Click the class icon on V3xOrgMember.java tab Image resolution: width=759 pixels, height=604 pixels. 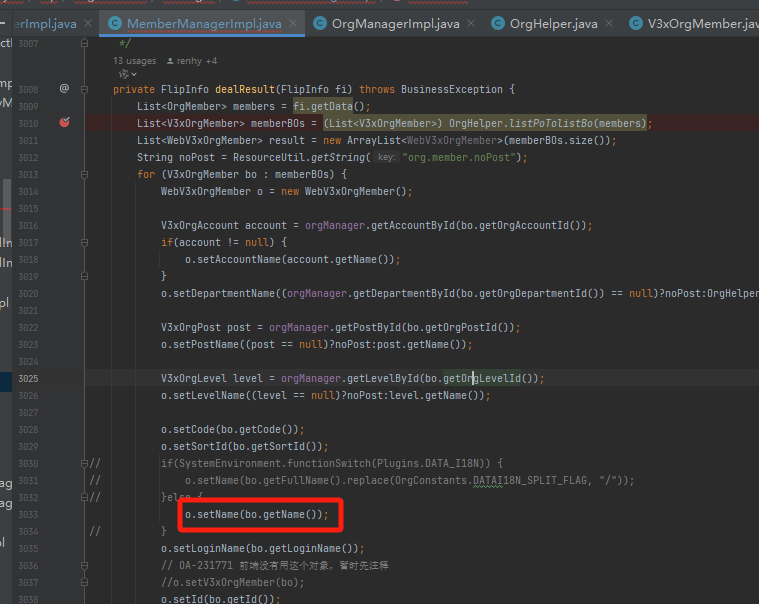click(636, 23)
